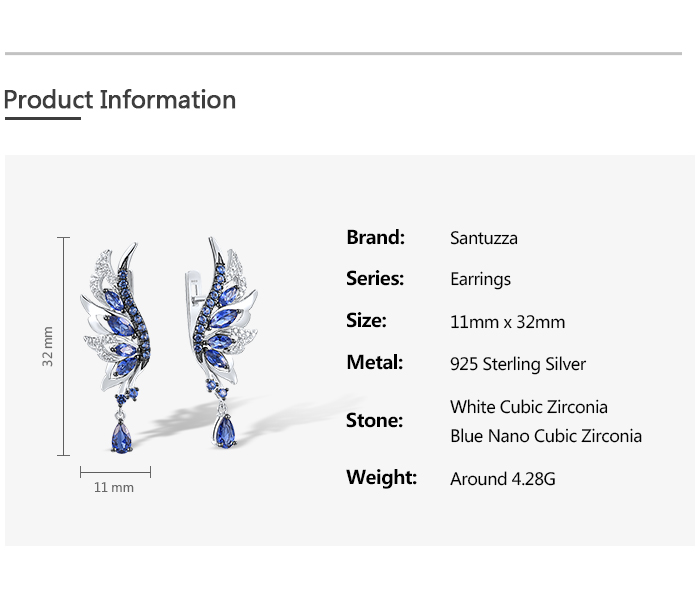Click the blue teardrop stone on left earring

tap(121, 437)
